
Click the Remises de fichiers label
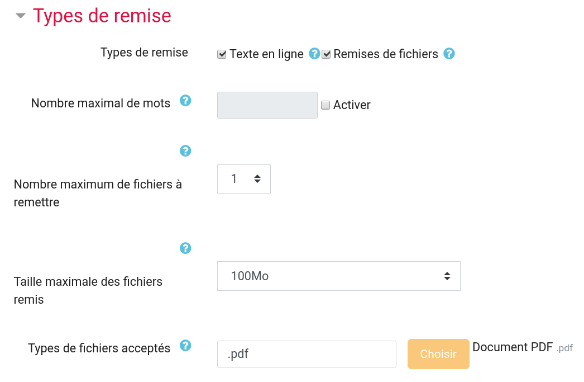coord(386,54)
